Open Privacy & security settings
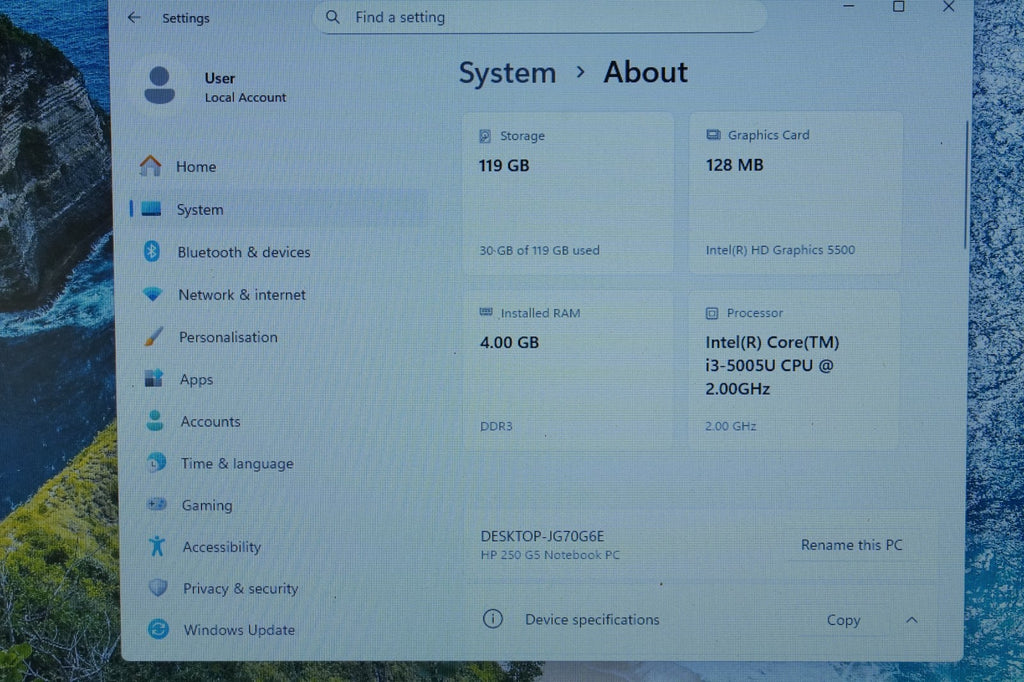 pyautogui.click(x=240, y=589)
